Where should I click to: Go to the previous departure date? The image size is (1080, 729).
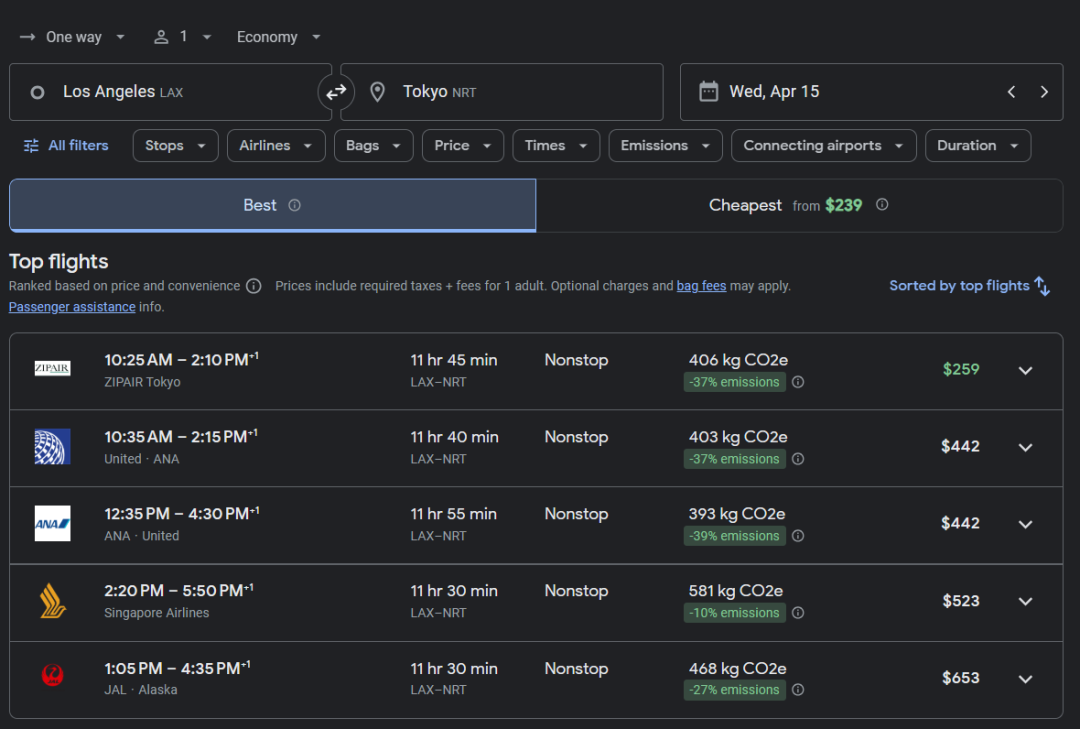(1011, 92)
